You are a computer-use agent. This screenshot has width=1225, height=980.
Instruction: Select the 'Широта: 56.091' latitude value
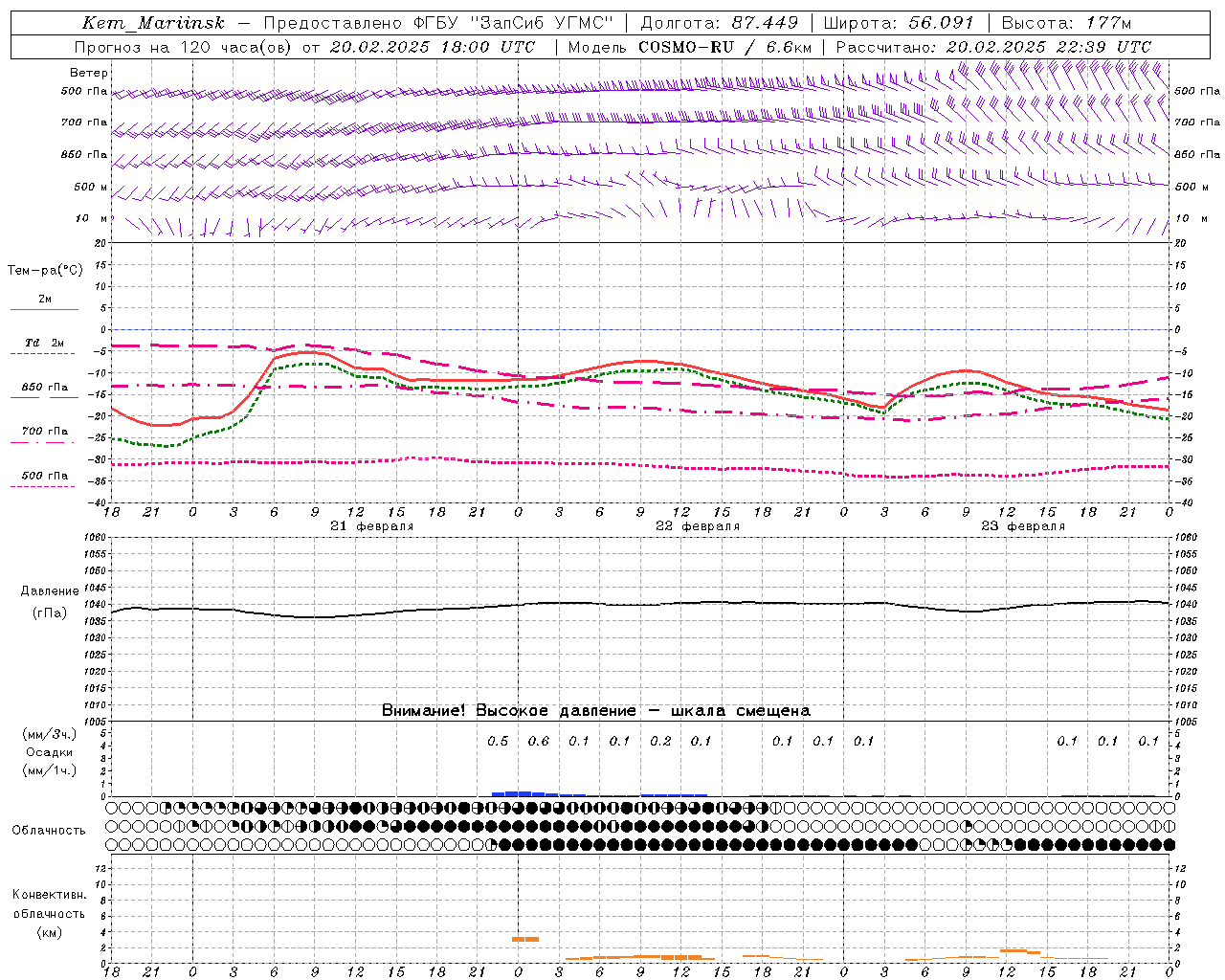(x=899, y=23)
